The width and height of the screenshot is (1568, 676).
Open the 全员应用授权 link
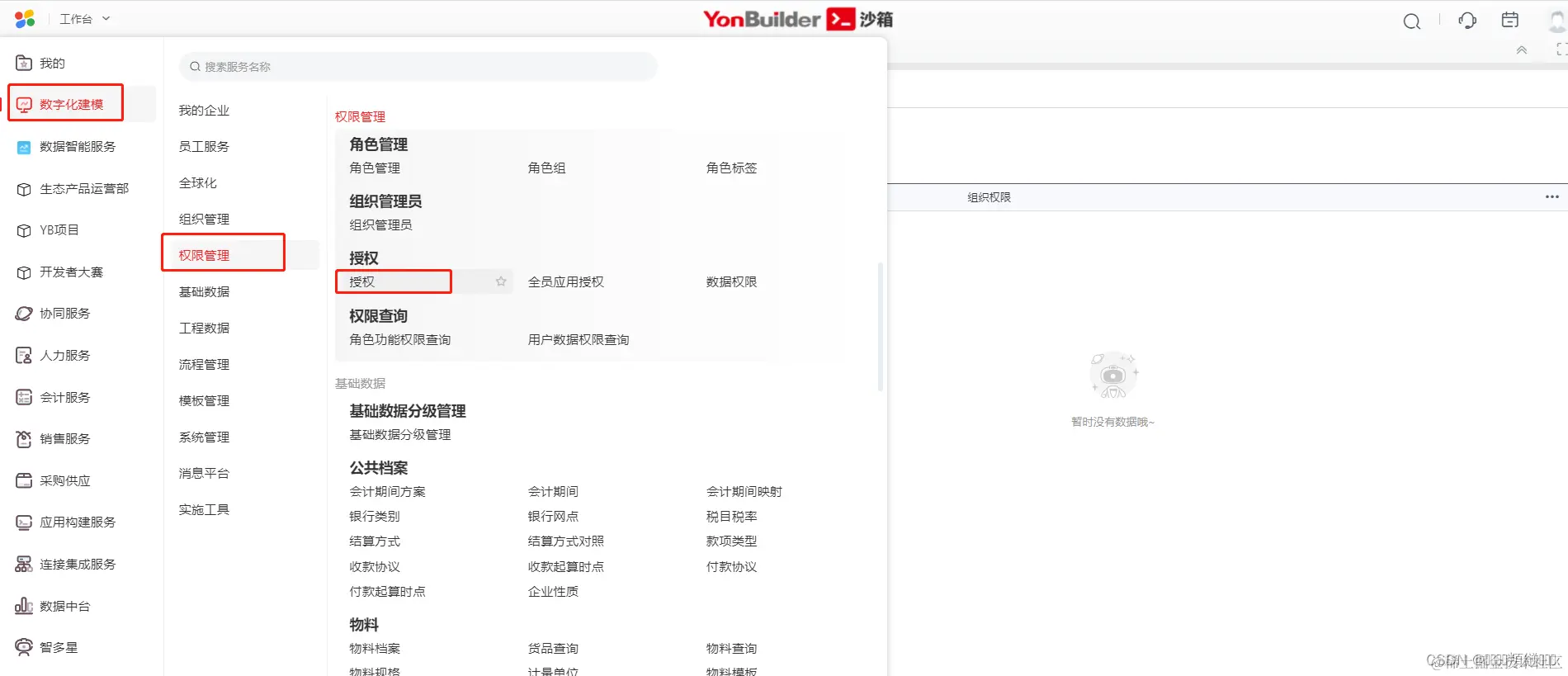point(566,282)
